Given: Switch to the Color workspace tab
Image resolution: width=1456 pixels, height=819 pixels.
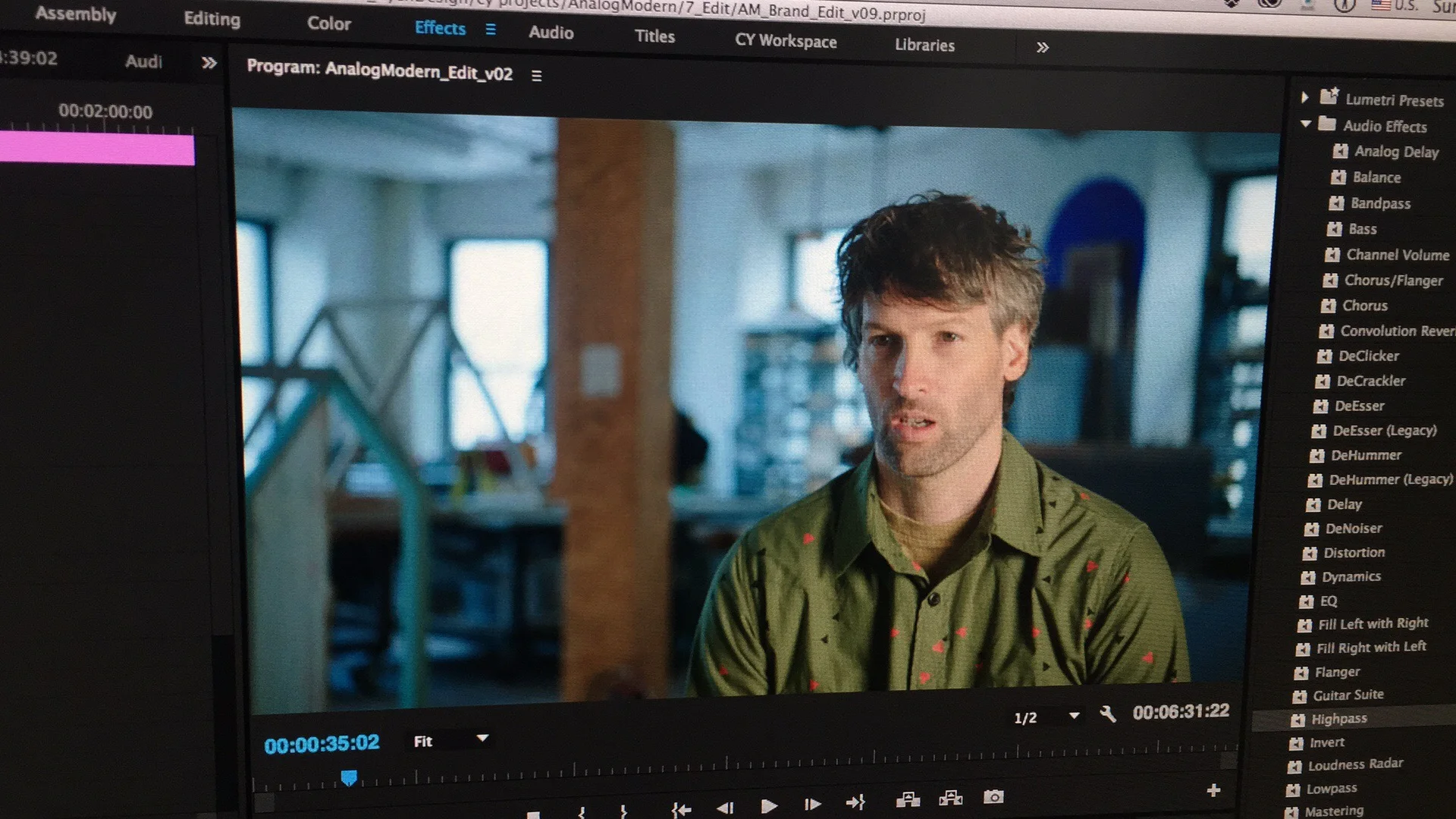Looking at the screenshot, I should 328,24.
